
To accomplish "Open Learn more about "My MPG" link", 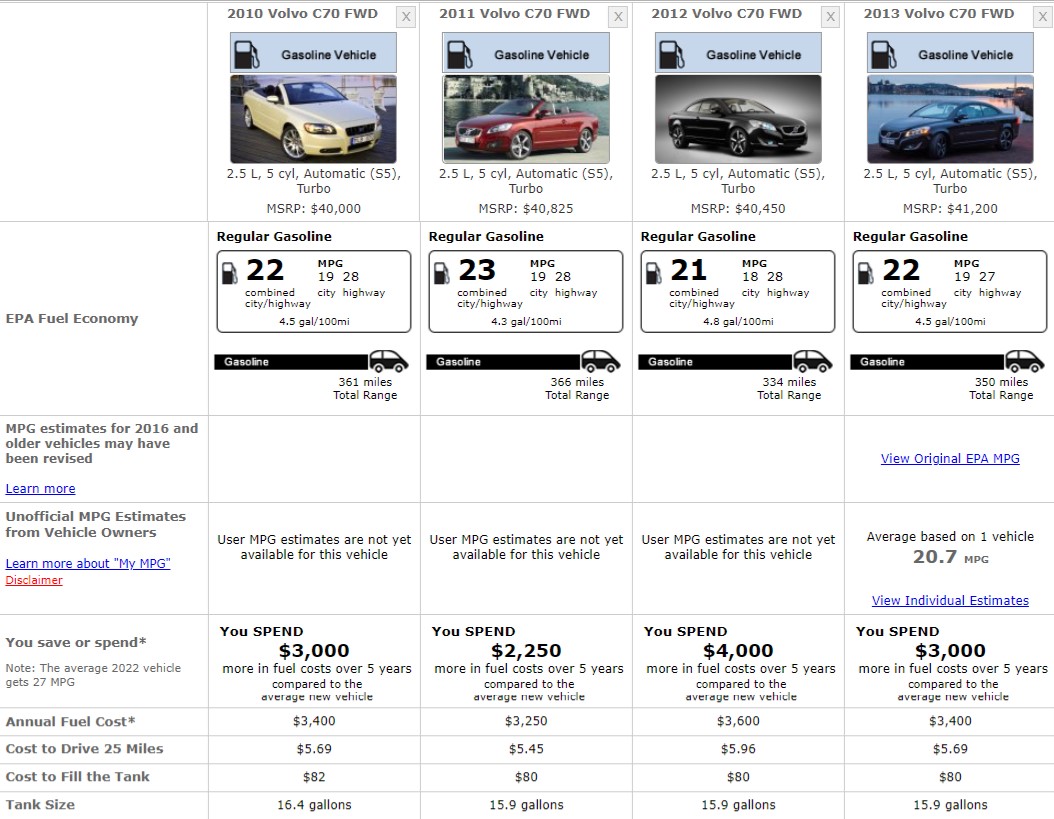I will pyautogui.click(x=88, y=563).
